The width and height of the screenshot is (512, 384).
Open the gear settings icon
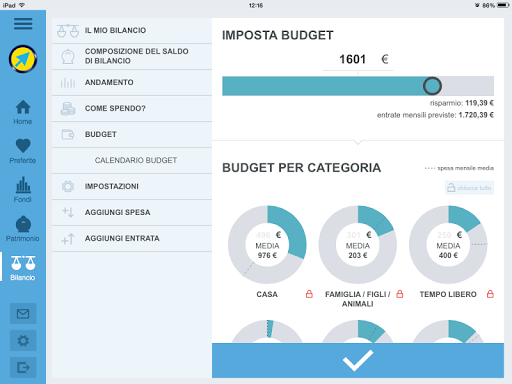coord(23,341)
